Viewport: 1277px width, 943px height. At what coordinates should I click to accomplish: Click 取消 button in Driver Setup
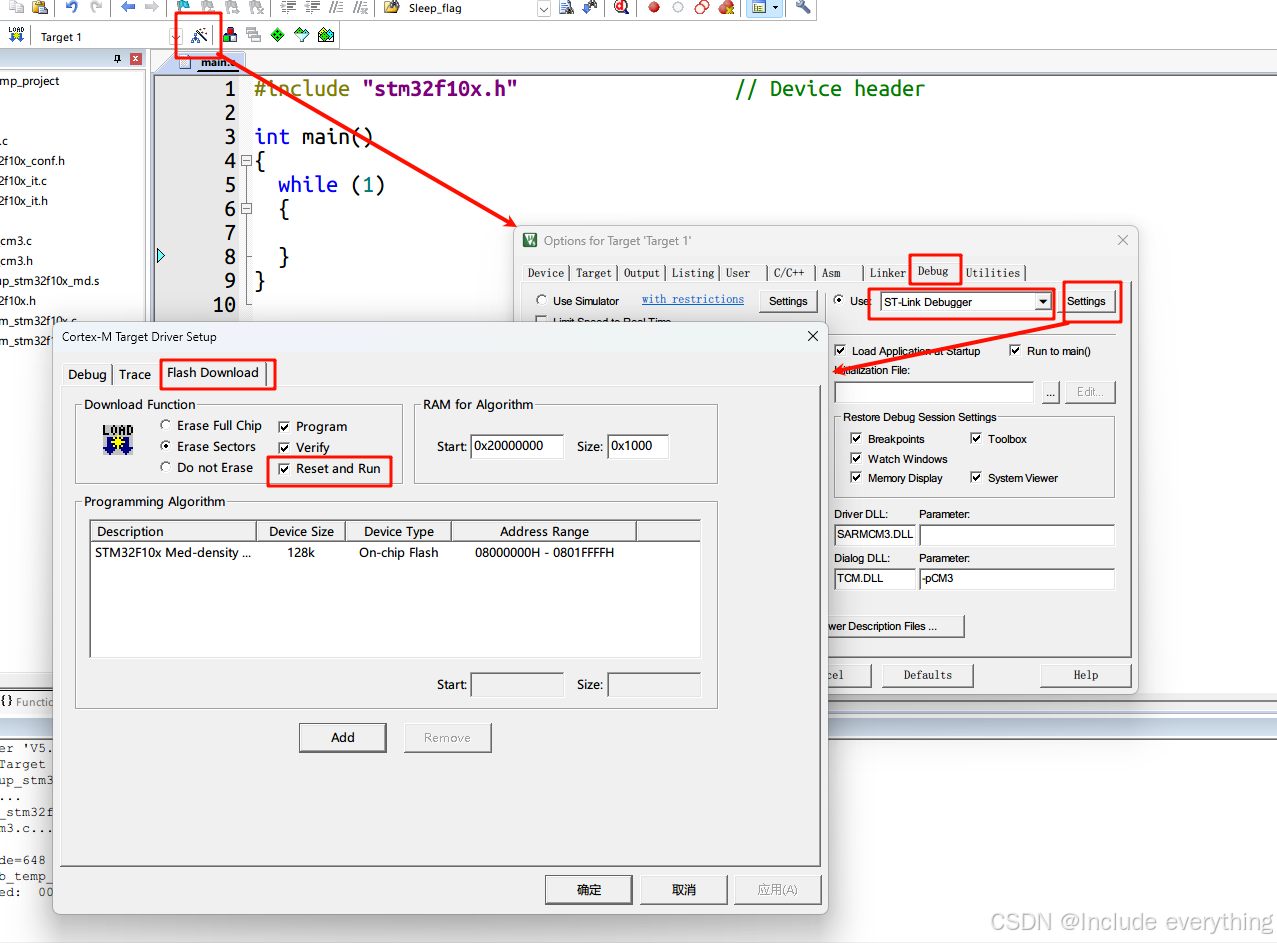(684, 890)
